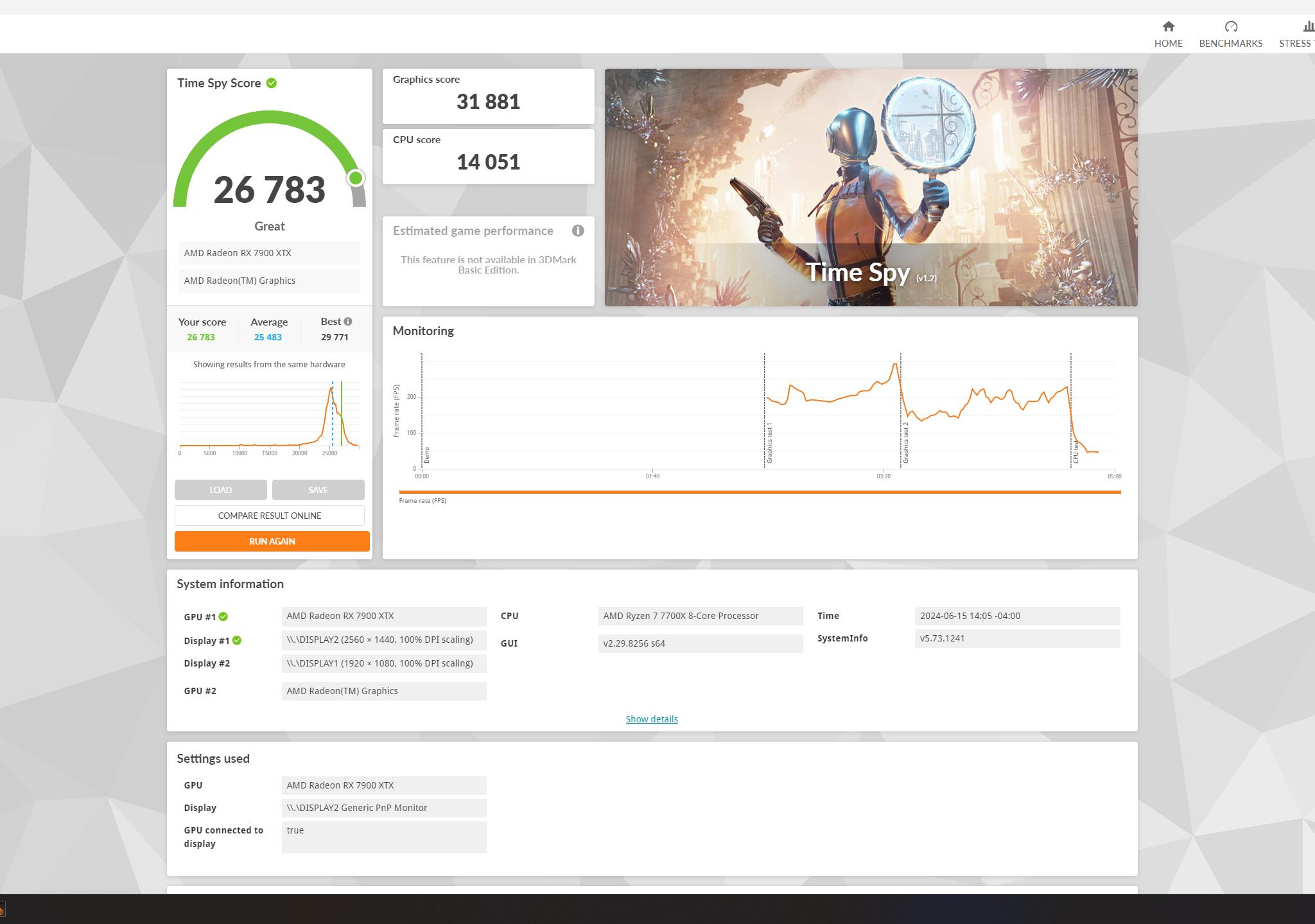Click the RUN AGAIN button

tap(272, 541)
